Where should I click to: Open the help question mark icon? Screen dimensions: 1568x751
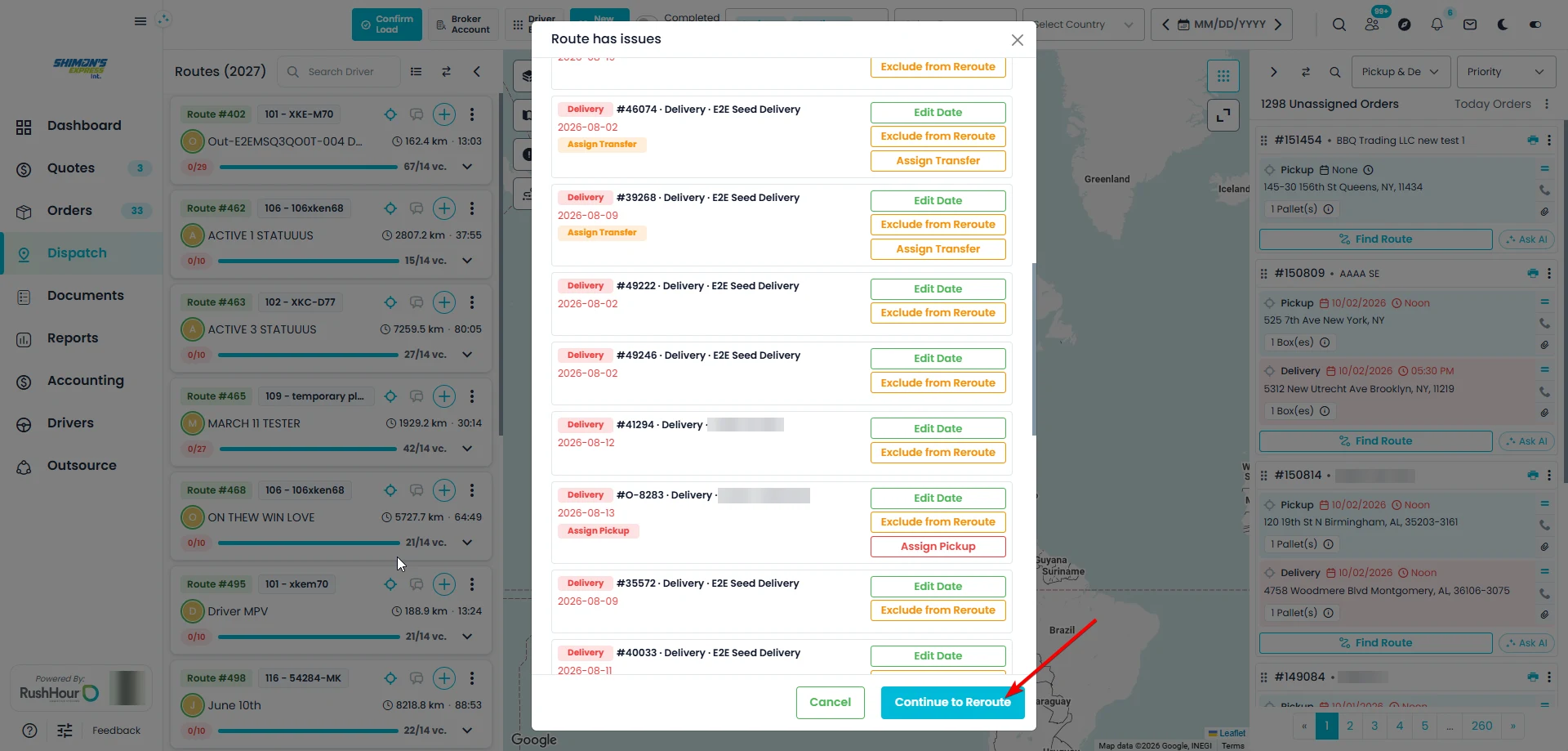coord(29,731)
